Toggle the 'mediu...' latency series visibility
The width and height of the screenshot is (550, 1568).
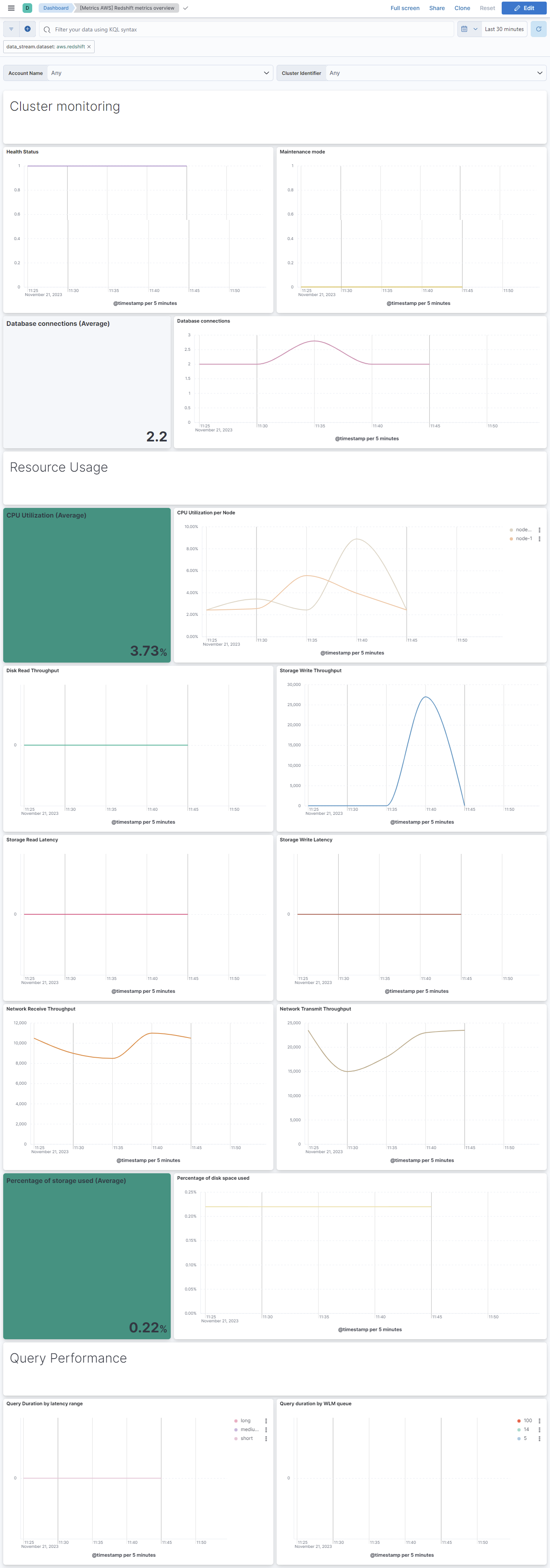[x=249, y=1429]
